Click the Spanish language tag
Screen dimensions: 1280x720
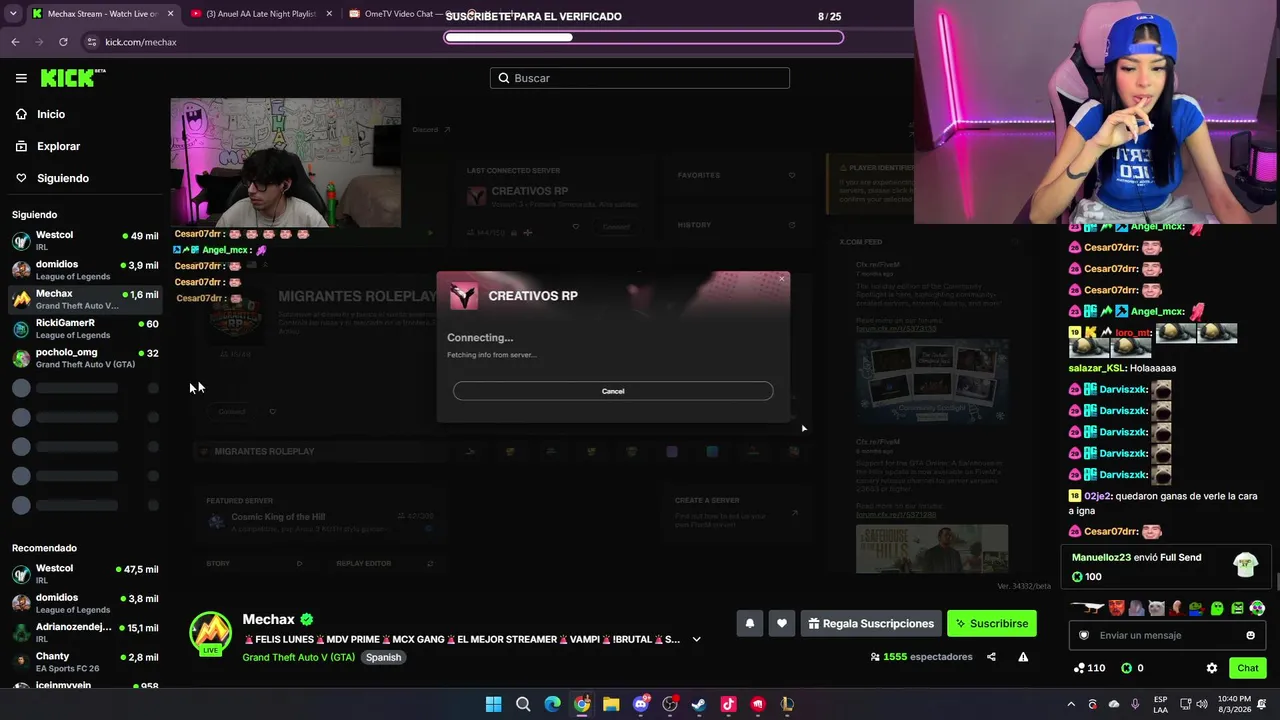point(383,657)
